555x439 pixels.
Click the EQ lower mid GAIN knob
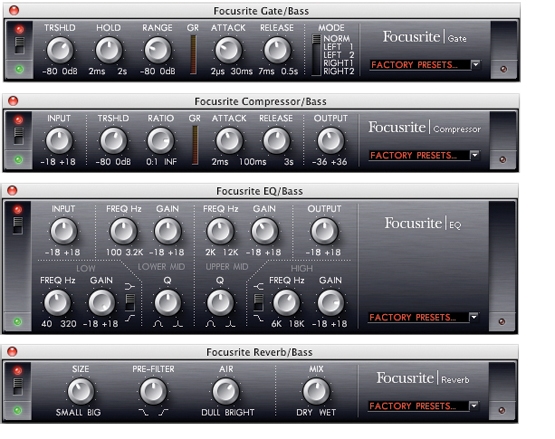pos(168,231)
